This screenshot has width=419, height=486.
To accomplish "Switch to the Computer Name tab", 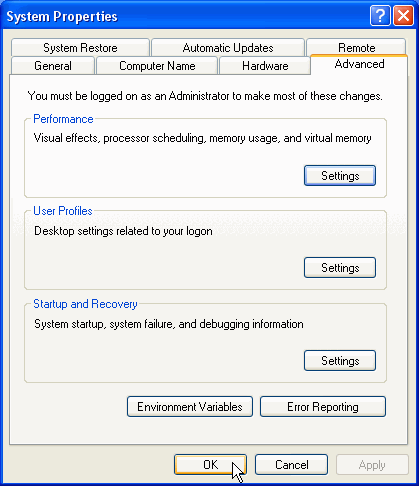I will (157, 66).
